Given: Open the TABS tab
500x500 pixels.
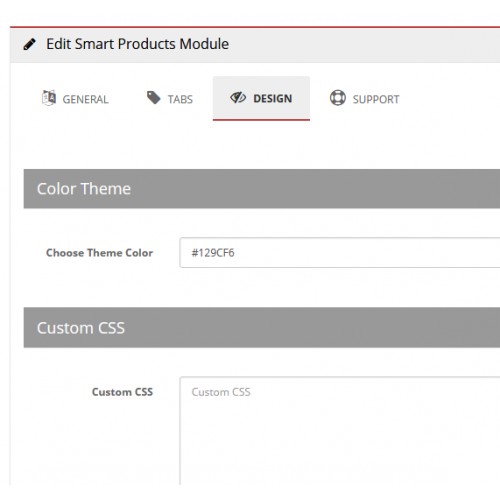Looking at the screenshot, I should [170, 99].
